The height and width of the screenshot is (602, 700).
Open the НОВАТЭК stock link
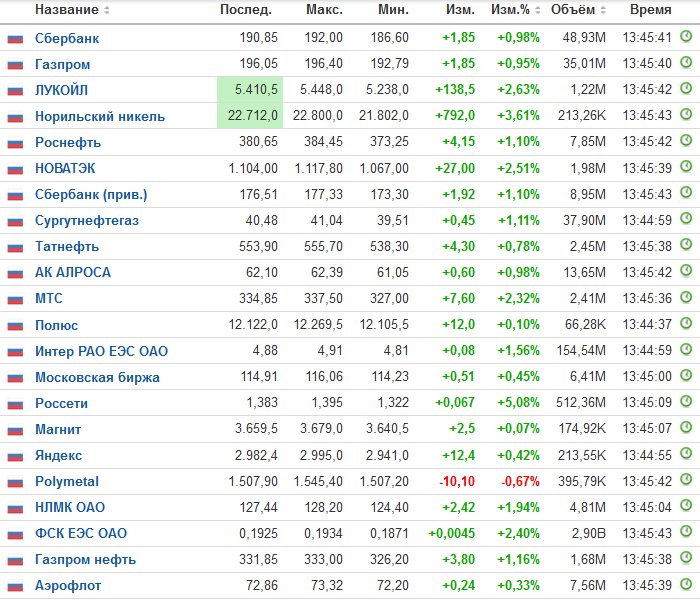pyautogui.click(x=65, y=168)
